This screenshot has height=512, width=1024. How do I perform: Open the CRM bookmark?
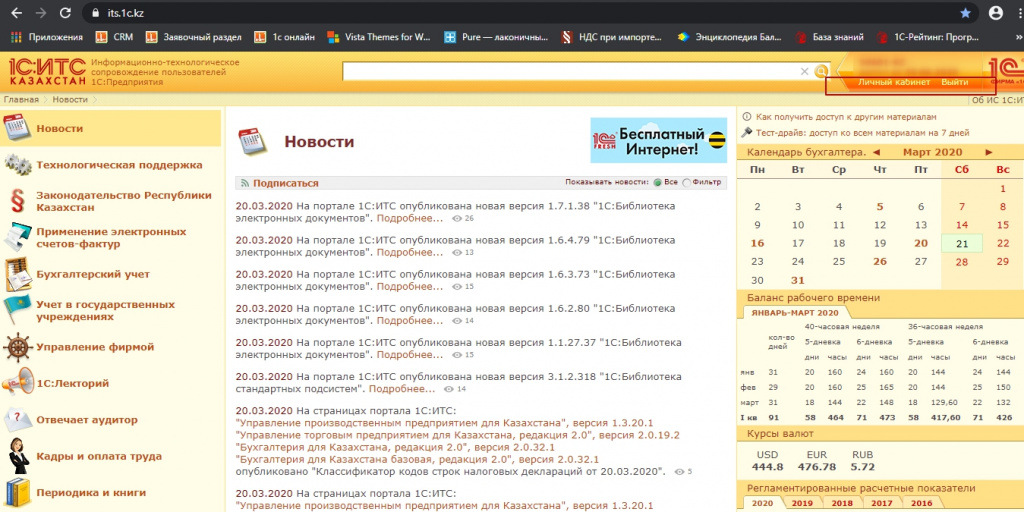[114, 37]
